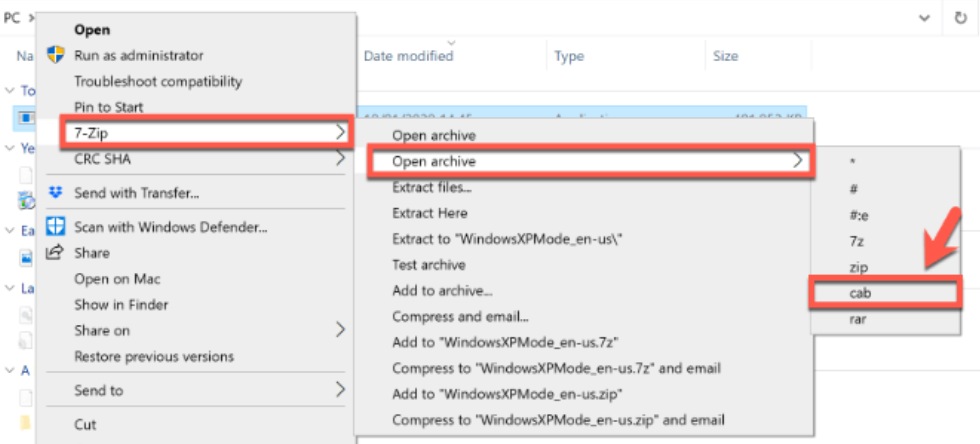980x444 pixels.
Task: Click the highlighted Open archive with submenu
Action: tap(589, 161)
